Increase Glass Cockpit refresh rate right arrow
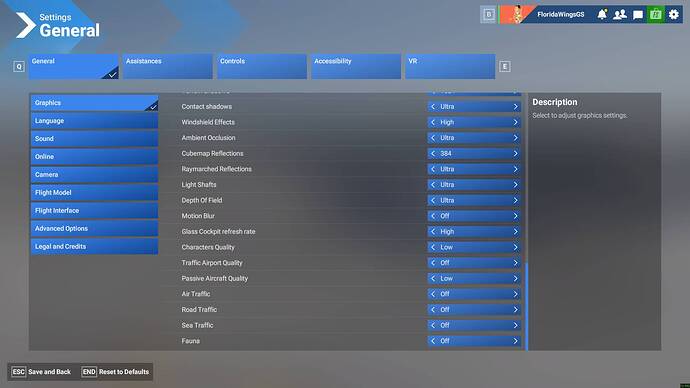 (515, 231)
